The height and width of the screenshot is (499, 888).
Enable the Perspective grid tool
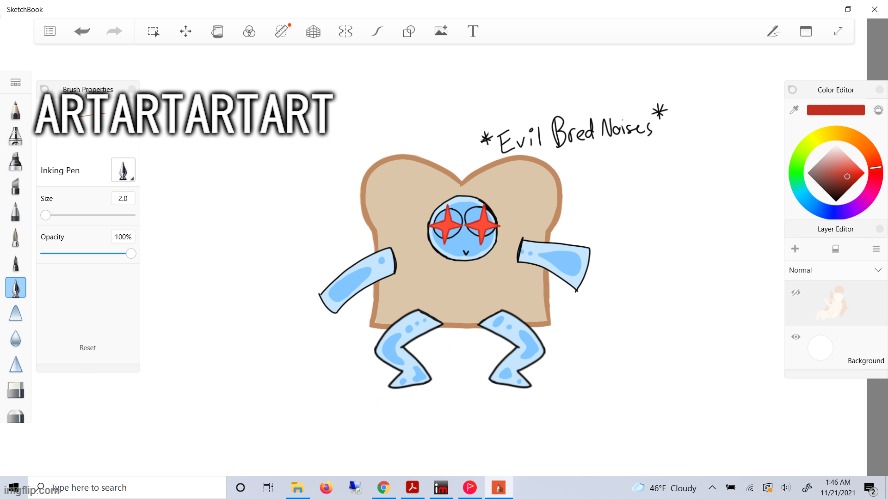[x=313, y=31]
